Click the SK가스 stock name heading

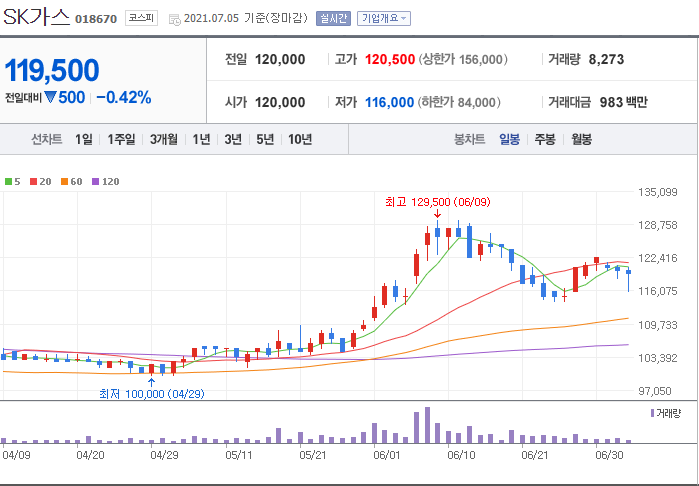(37, 18)
